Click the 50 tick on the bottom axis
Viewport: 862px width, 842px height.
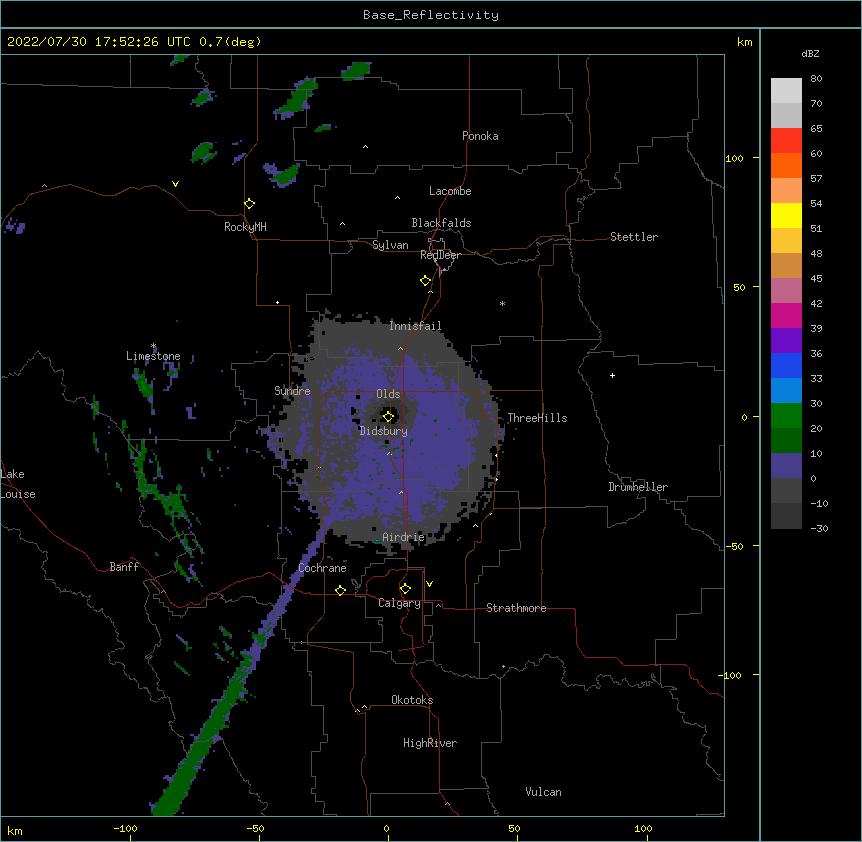(x=515, y=828)
